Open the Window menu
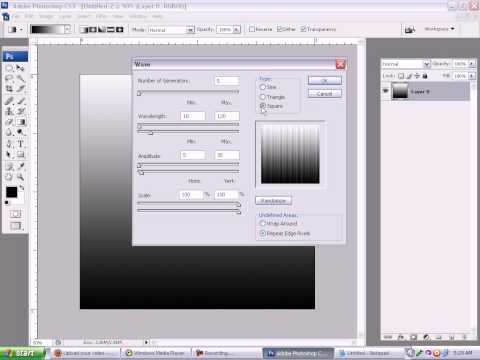The width and height of the screenshot is (480, 360). point(138,16)
